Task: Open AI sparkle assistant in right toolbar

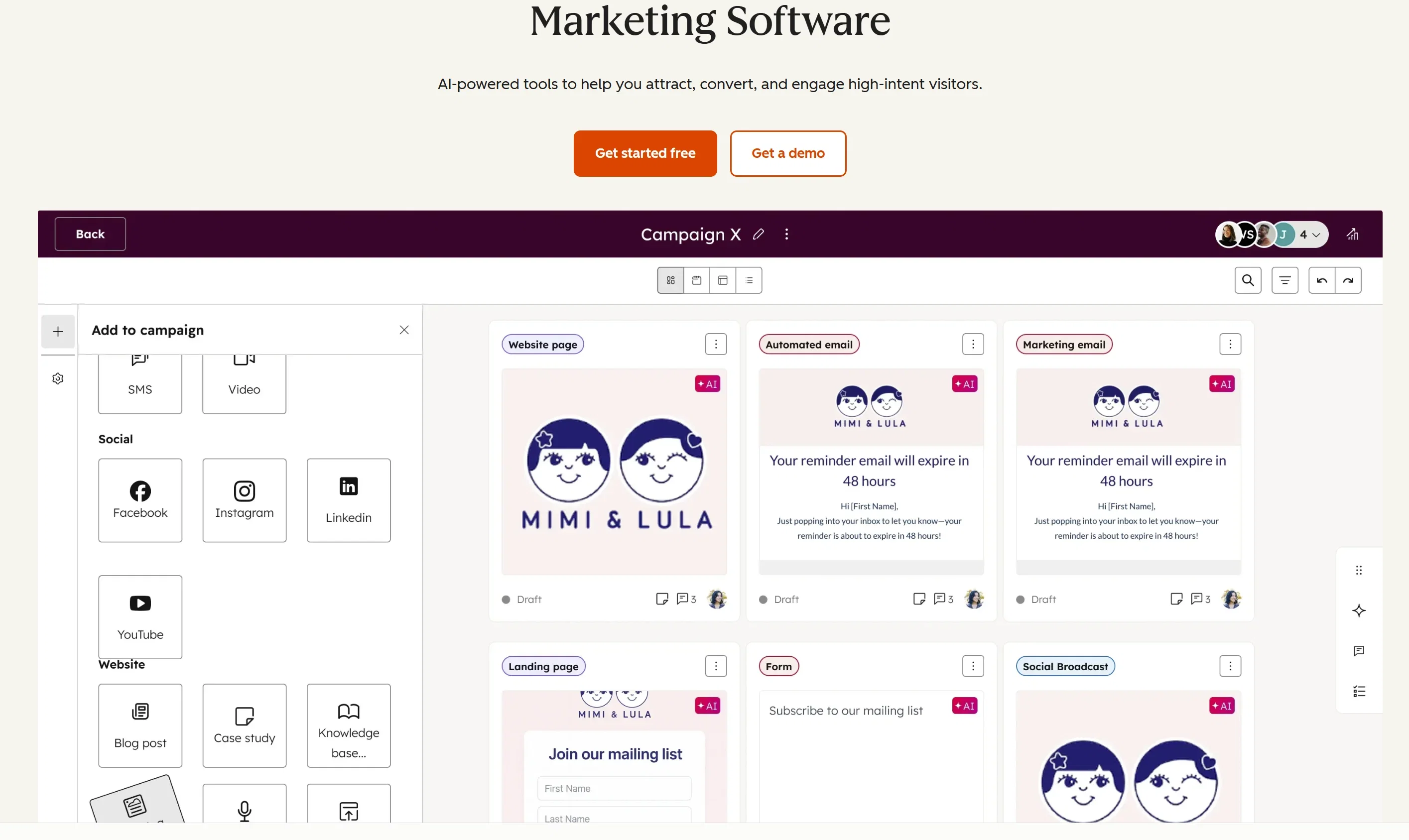Action: [1359, 611]
